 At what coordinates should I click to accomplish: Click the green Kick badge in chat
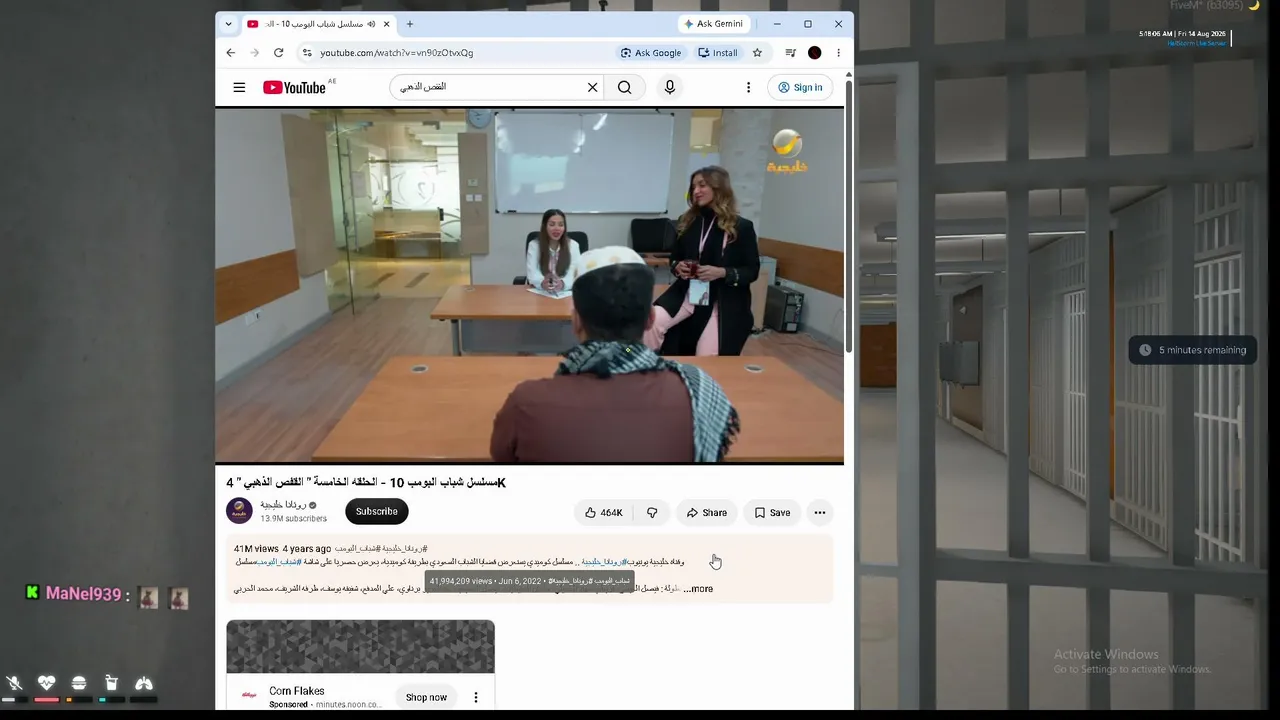tap(32, 593)
